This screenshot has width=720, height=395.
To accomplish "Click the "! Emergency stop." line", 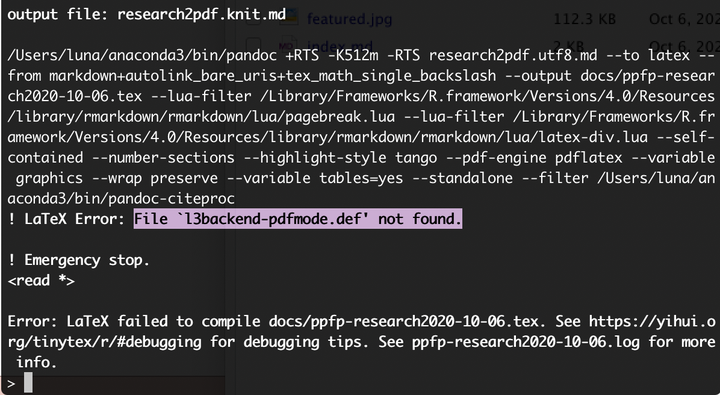I will [x=79, y=260].
